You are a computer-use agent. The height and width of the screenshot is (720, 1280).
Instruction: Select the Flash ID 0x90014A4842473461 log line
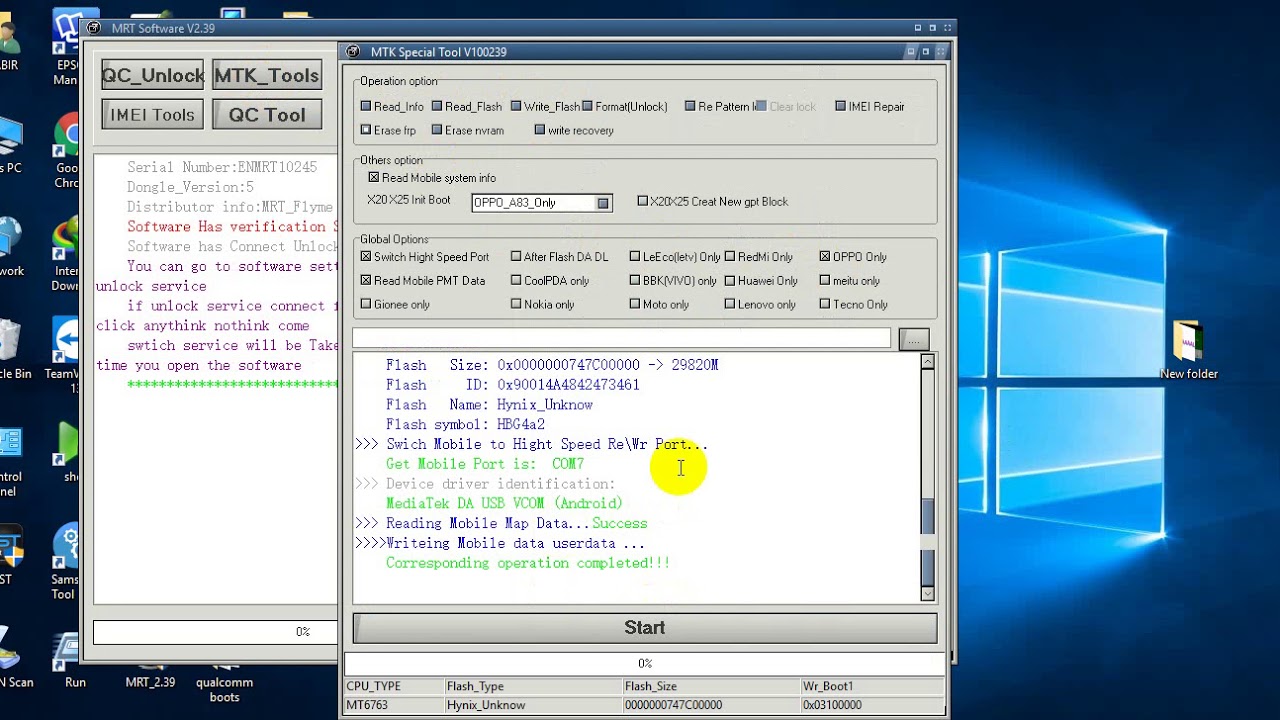[513, 385]
